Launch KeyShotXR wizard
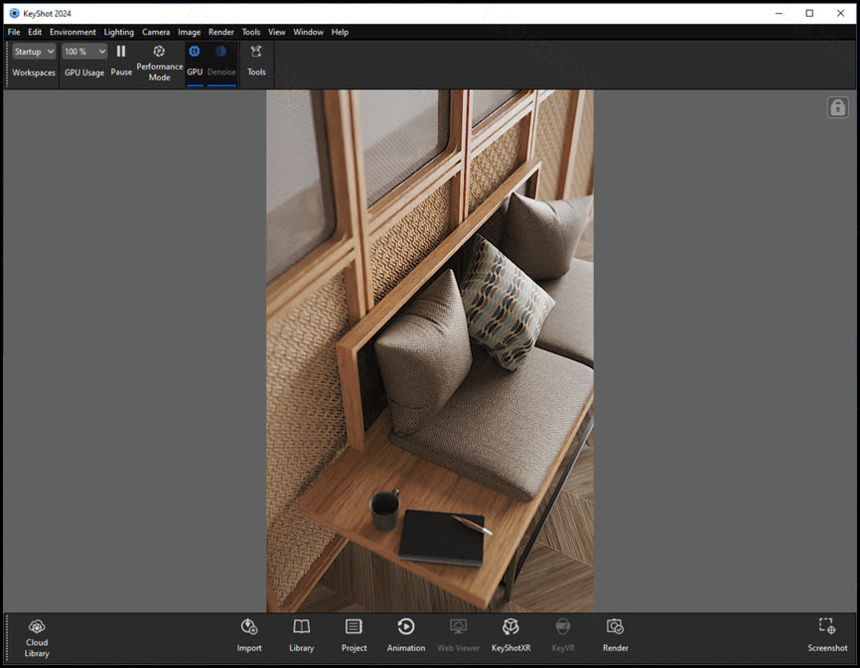Screen dimensions: 860x668 click(511, 636)
